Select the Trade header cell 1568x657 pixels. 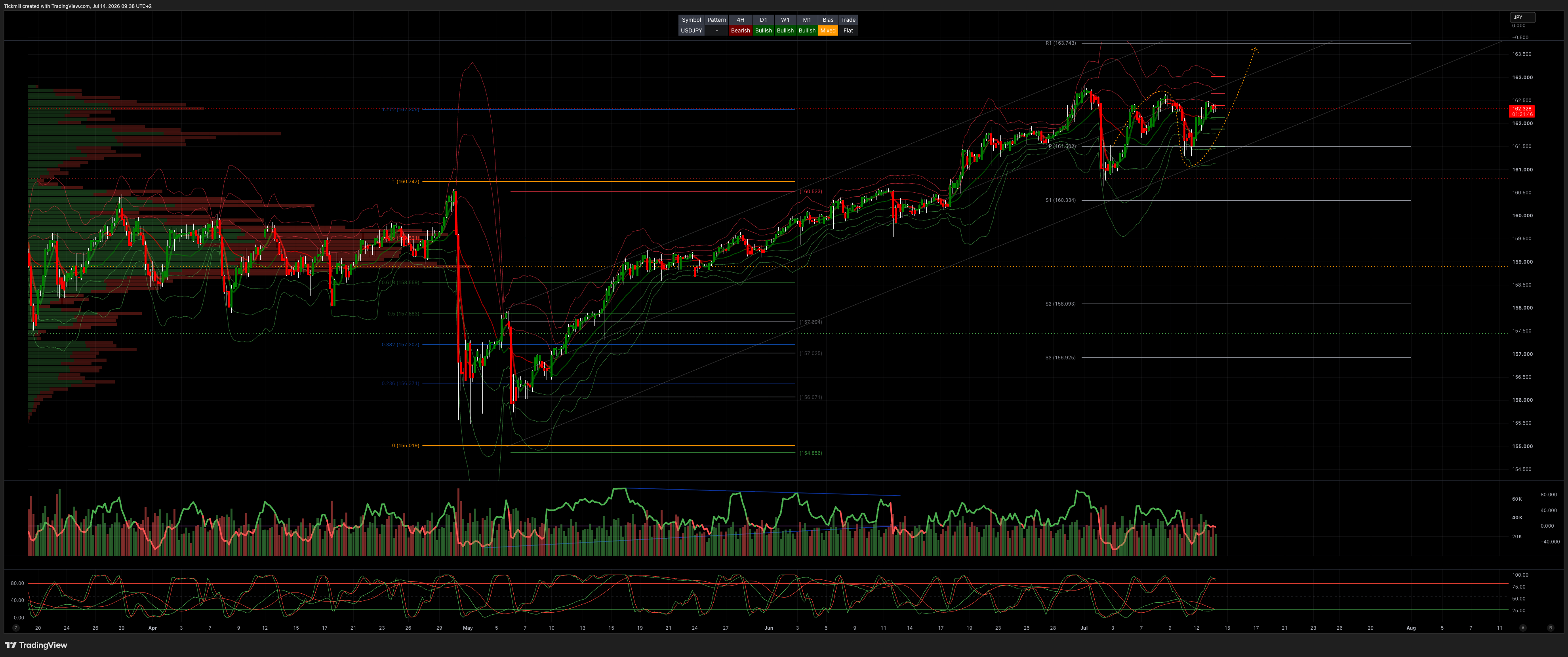848,20
